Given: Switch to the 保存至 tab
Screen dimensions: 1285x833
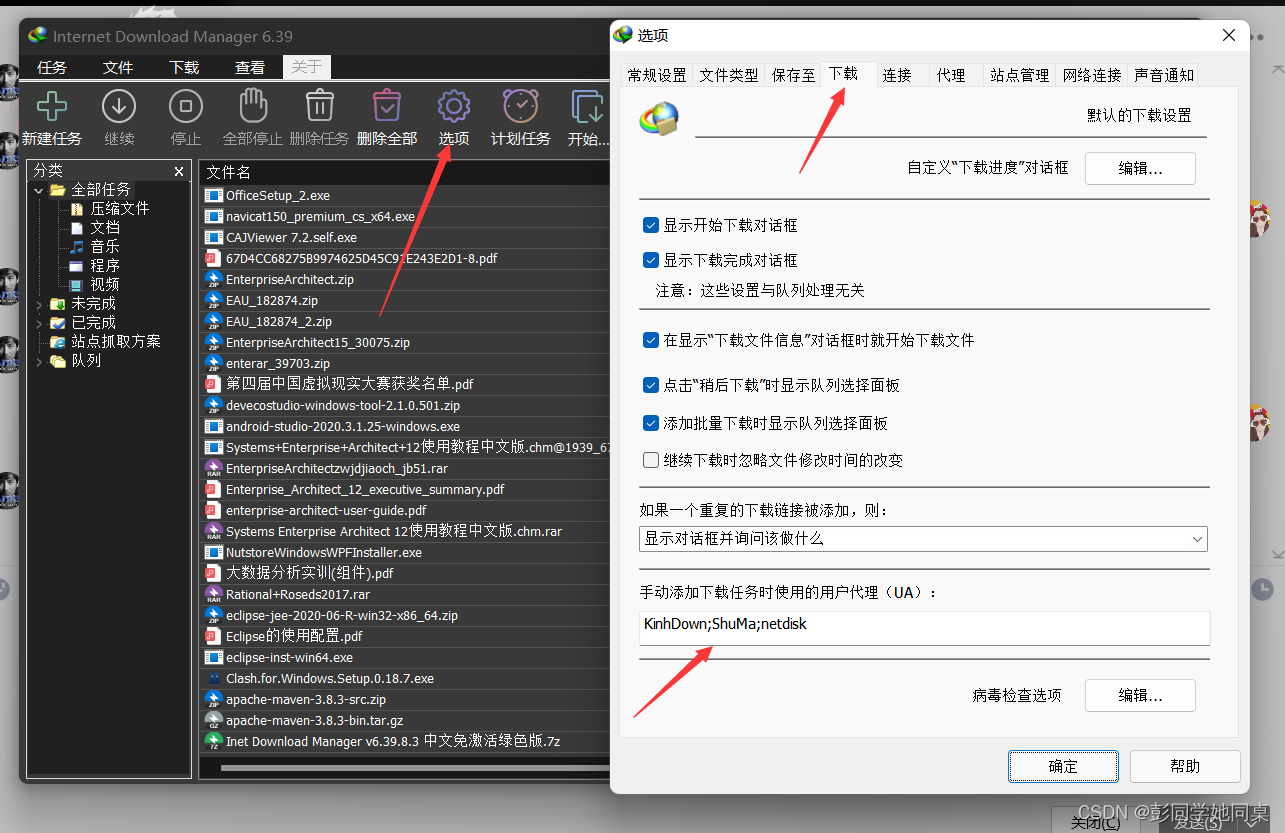Looking at the screenshot, I should click(793, 75).
